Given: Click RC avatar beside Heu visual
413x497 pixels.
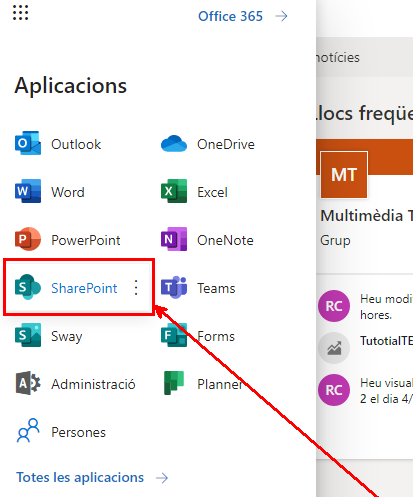Looking at the screenshot, I should 334,390.
